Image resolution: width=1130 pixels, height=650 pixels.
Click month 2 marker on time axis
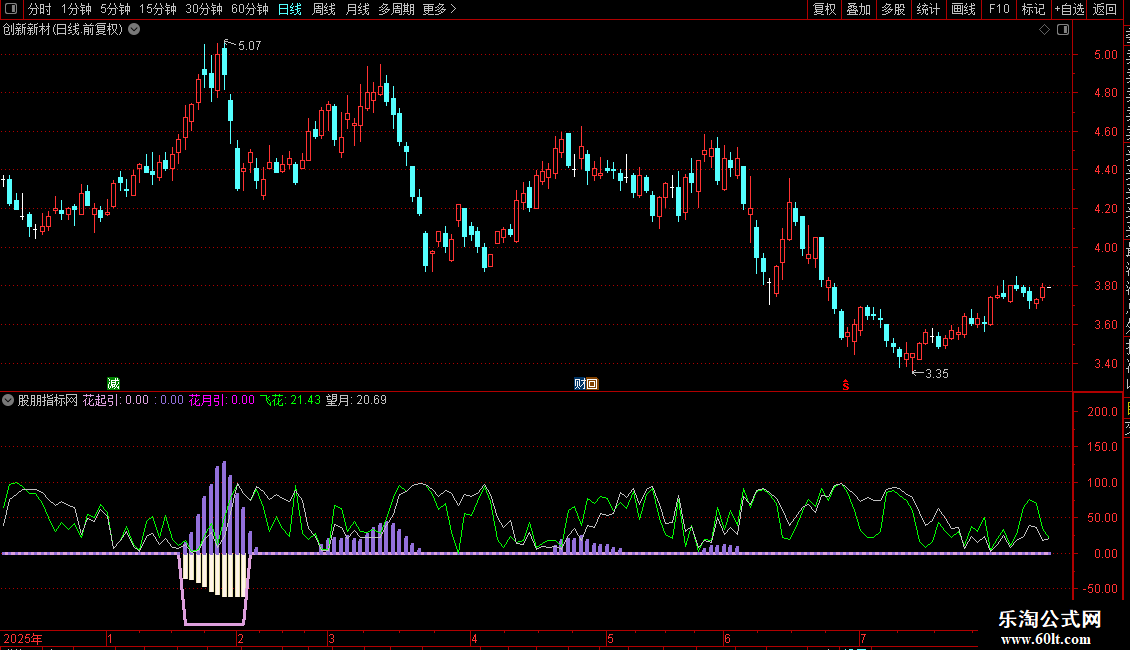tap(240, 638)
